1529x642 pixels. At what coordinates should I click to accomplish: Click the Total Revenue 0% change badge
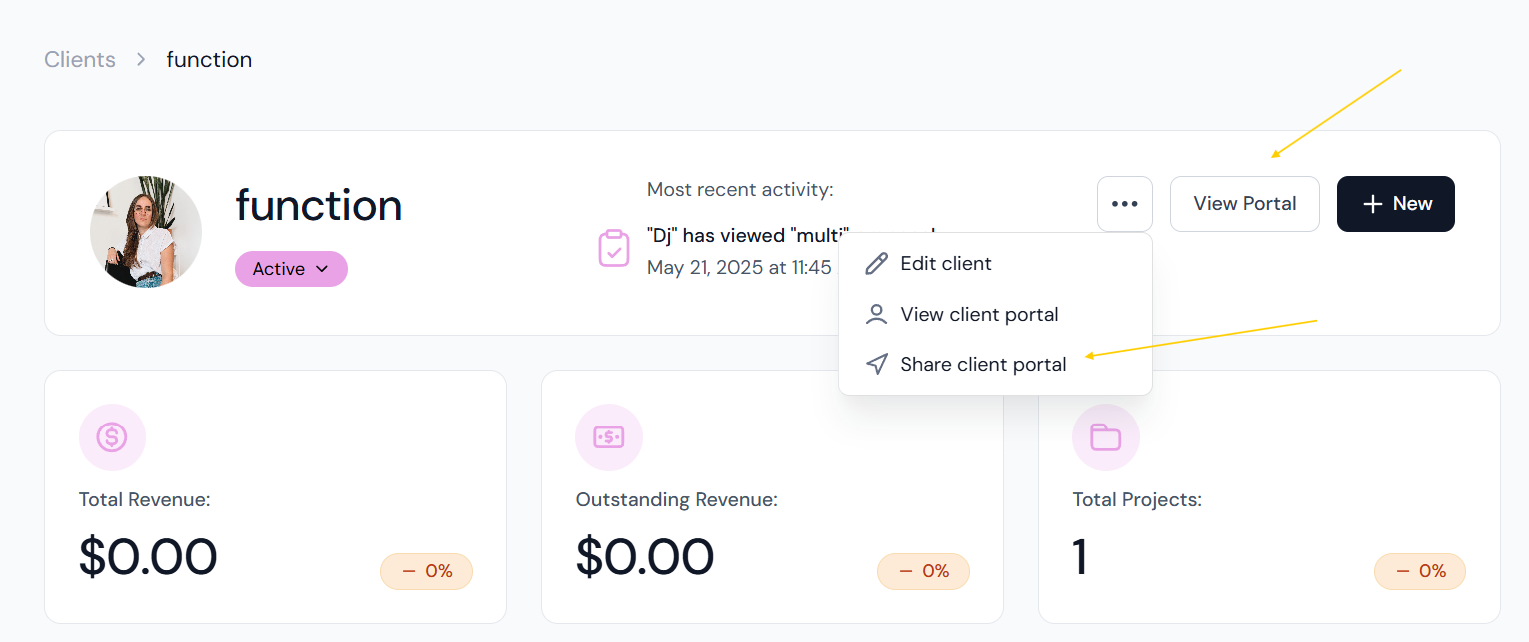click(x=426, y=572)
